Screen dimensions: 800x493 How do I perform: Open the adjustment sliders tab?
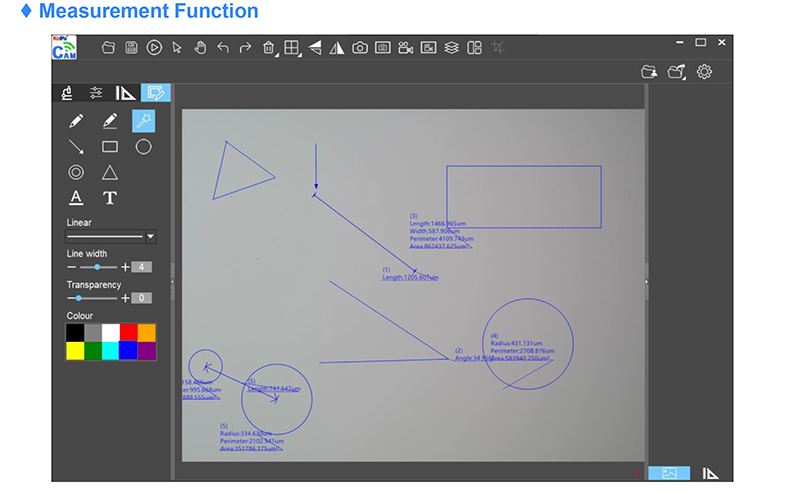pyautogui.click(x=96, y=93)
